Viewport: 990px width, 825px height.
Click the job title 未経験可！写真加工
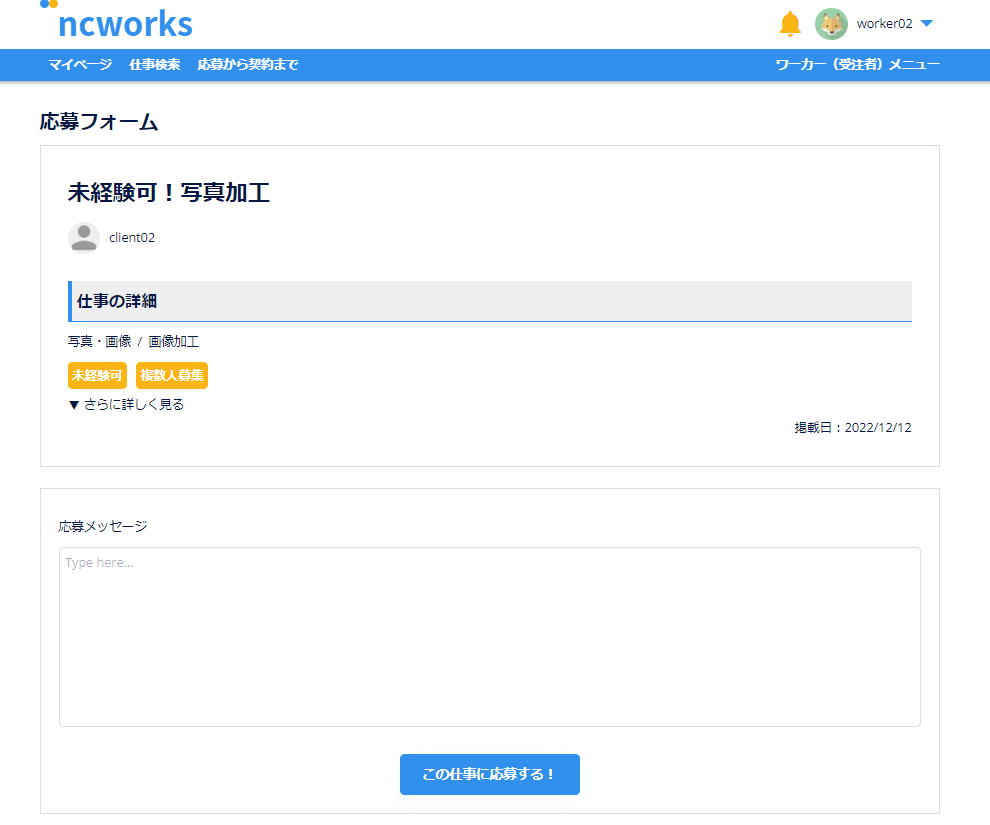point(169,193)
